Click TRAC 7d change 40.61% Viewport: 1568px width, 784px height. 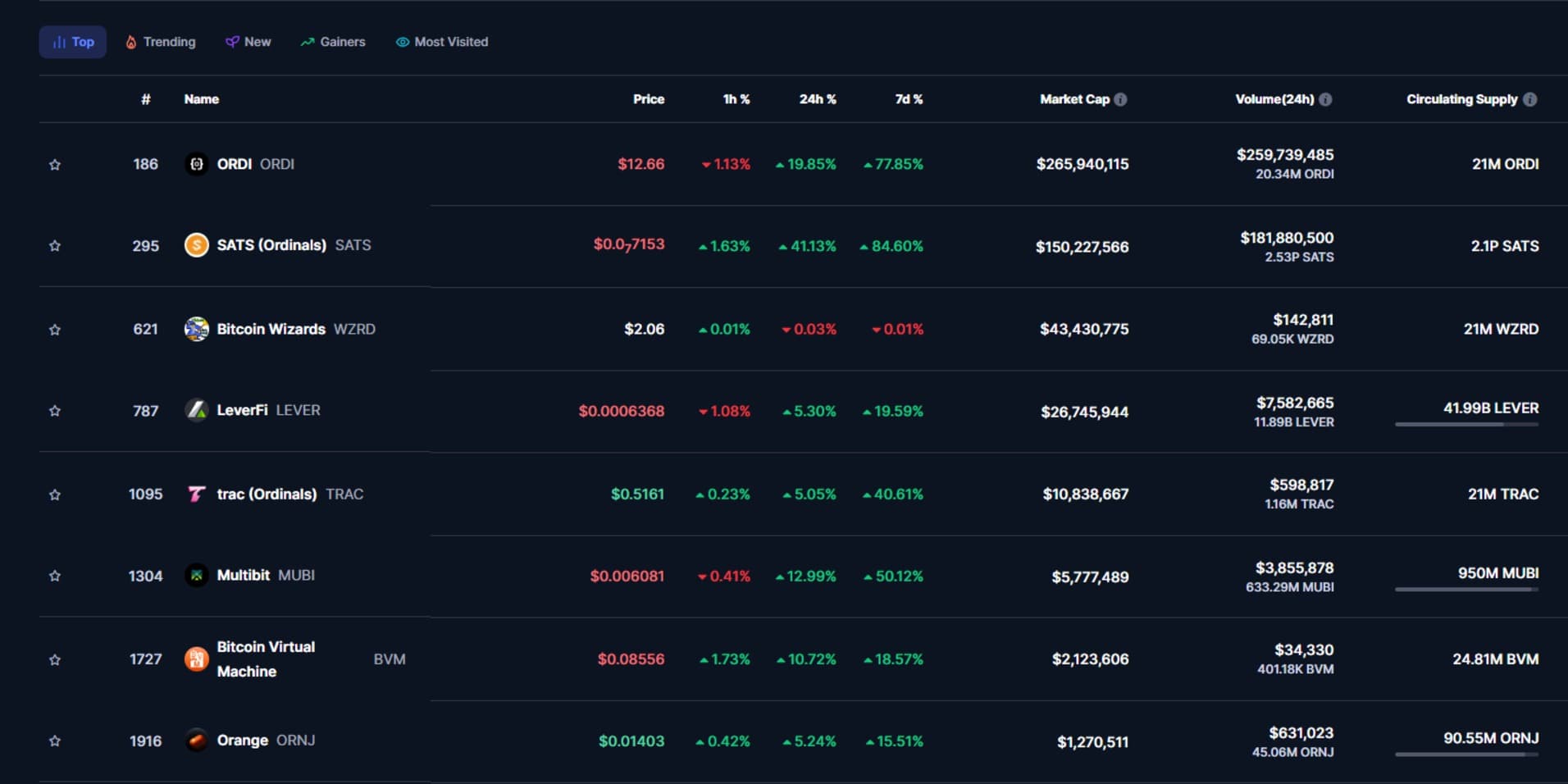coord(893,494)
